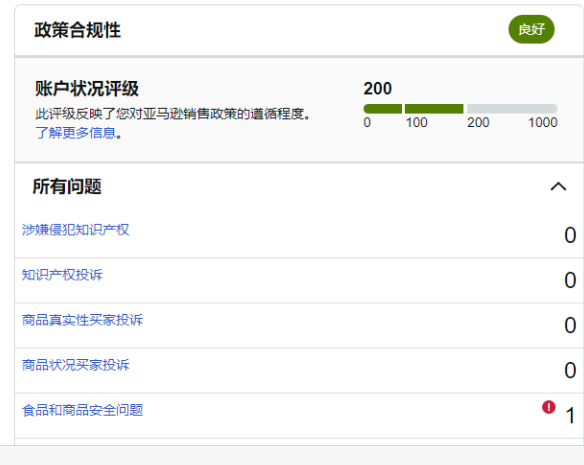
Task: Click the account health rating progress bar
Action: (x=460, y=109)
